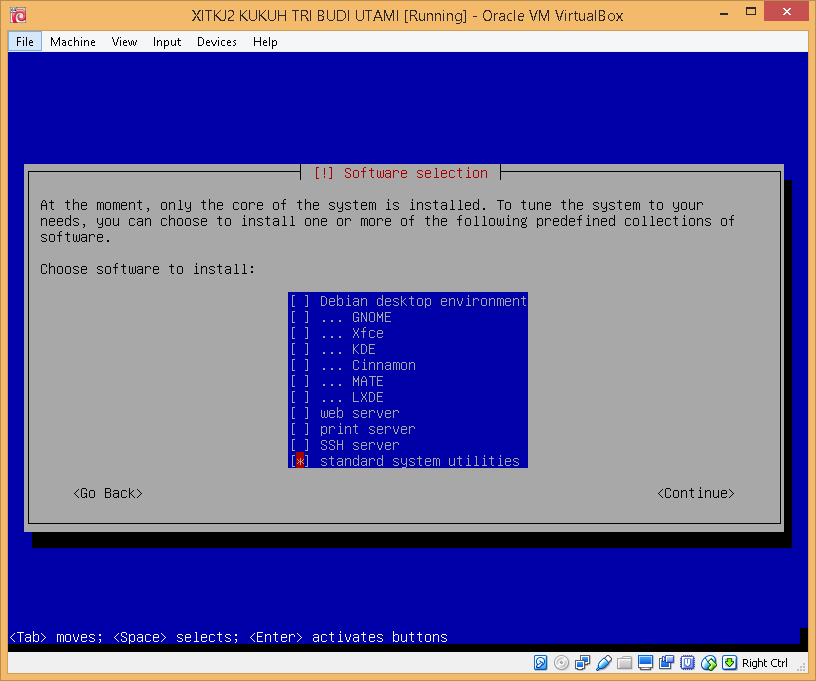Click the video capture status icon
This screenshot has height=681, width=816.
pos(667,663)
